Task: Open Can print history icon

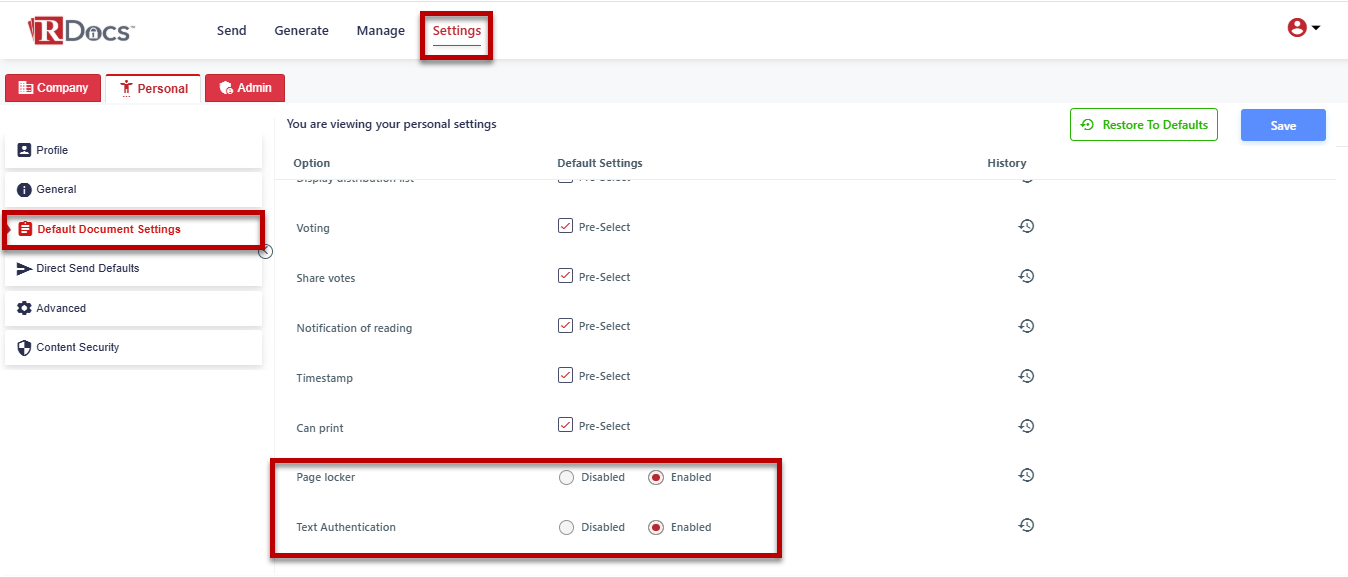Action: 1026,426
